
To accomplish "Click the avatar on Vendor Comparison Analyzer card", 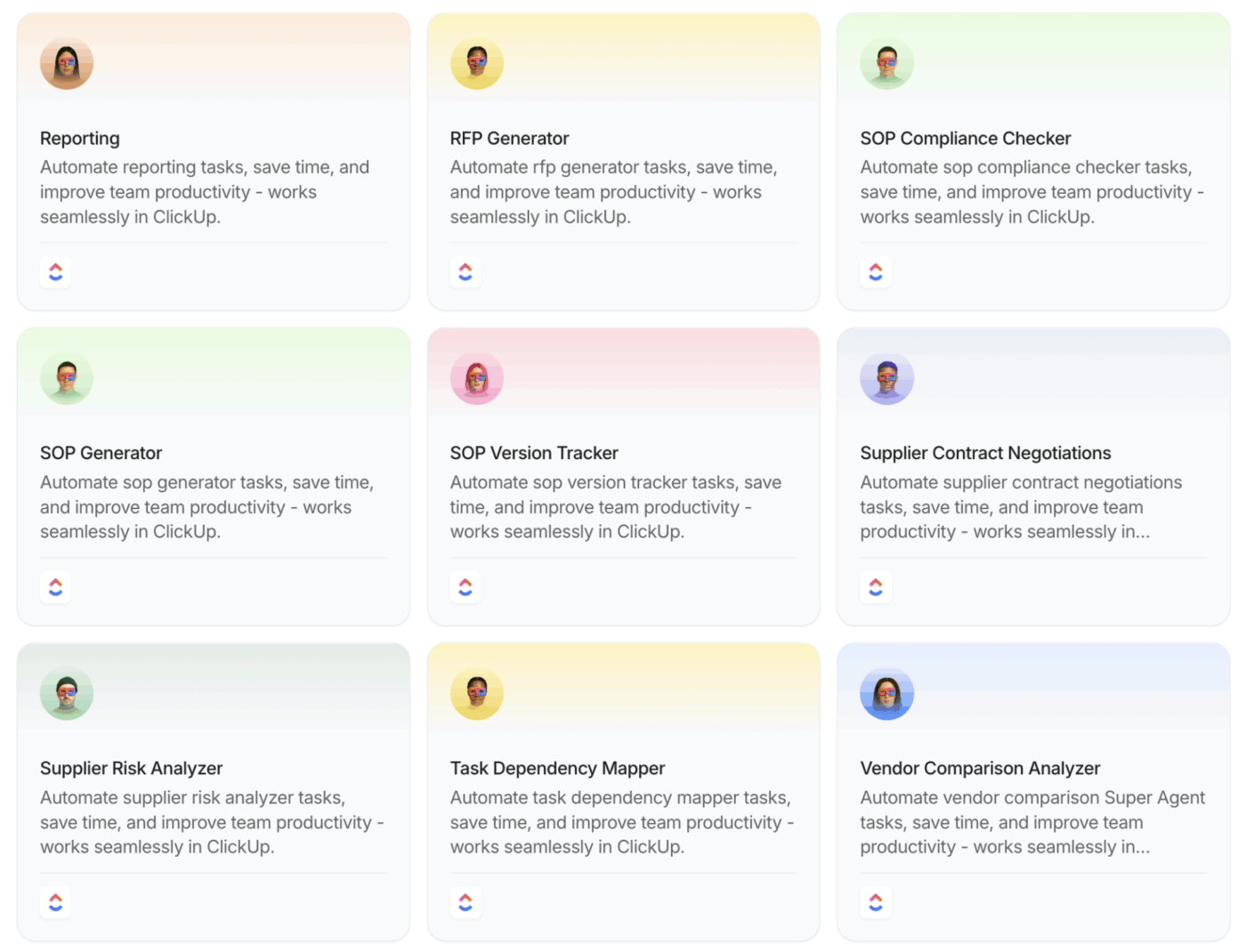I will tap(887, 692).
